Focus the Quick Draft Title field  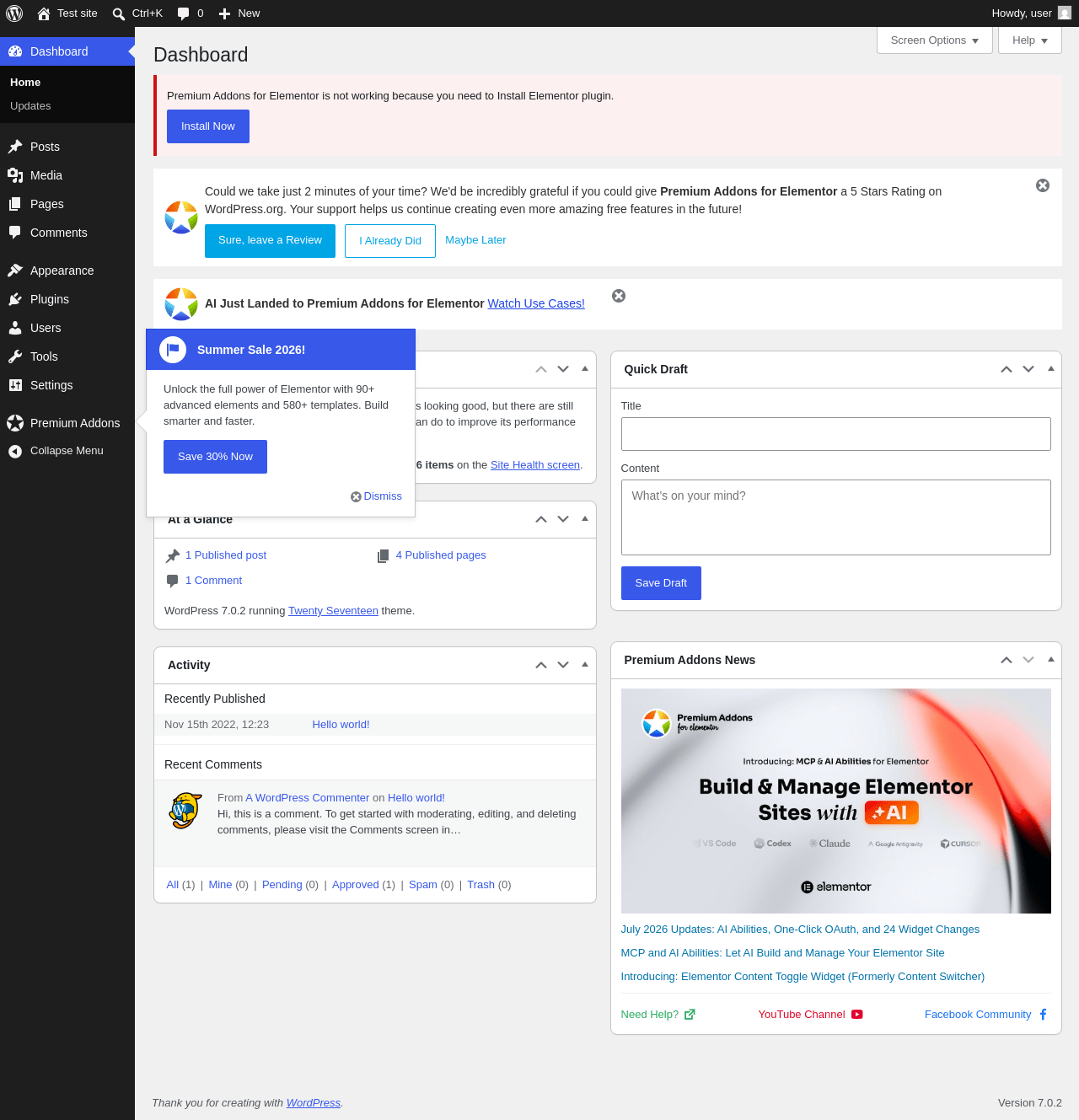click(836, 434)
